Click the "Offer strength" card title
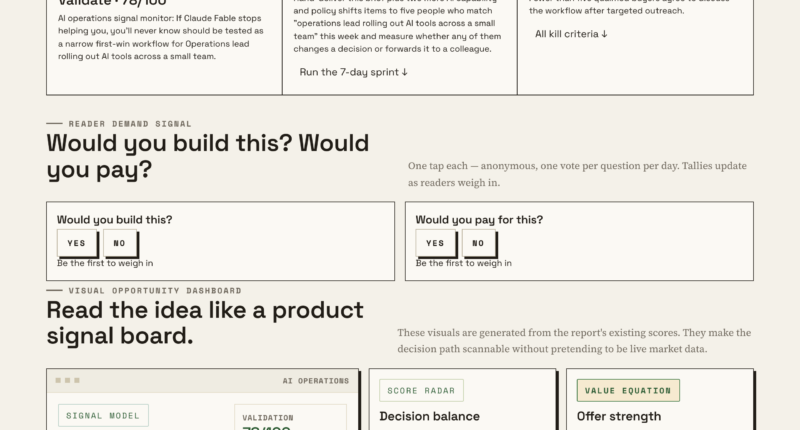This screenshot has height=430, width=800. [x=619, y=416]
